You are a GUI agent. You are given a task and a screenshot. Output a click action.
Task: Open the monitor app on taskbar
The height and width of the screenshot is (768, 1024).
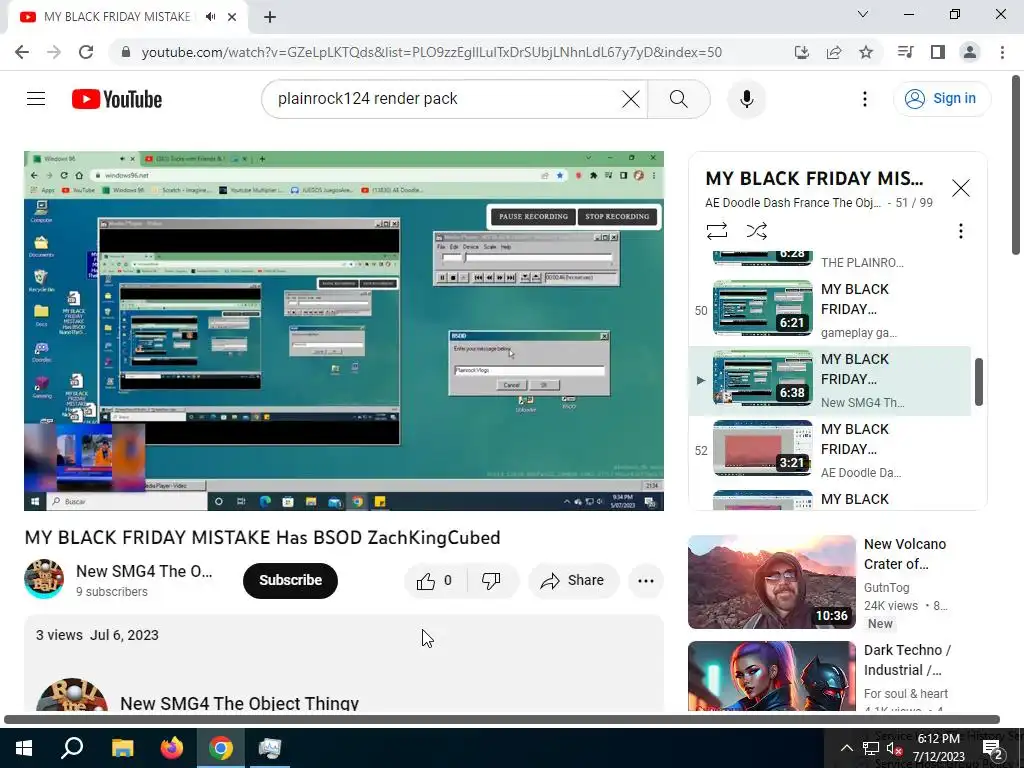(270, 748)
